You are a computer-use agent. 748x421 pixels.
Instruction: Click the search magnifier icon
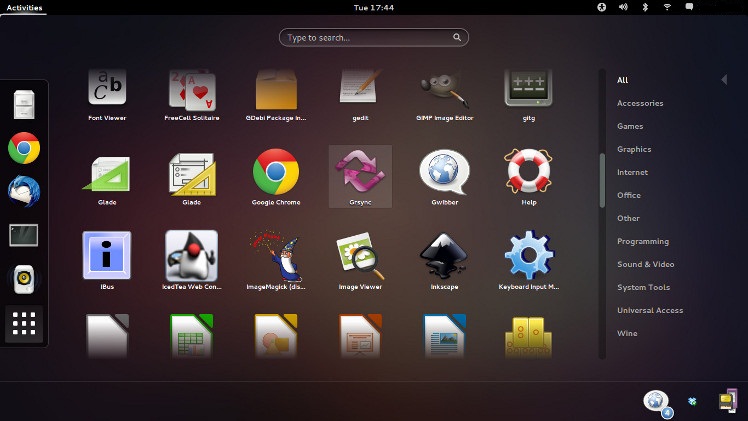[x=457, y=37]
